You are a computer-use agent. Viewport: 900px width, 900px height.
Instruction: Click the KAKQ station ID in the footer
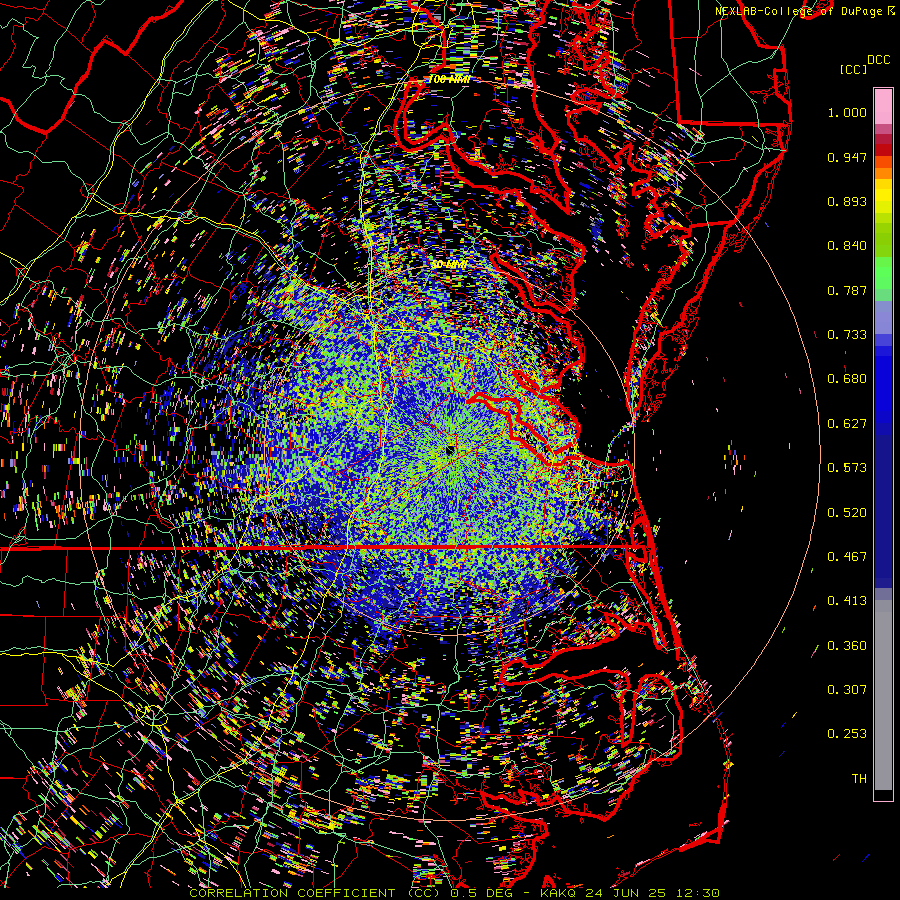point(560,893)
